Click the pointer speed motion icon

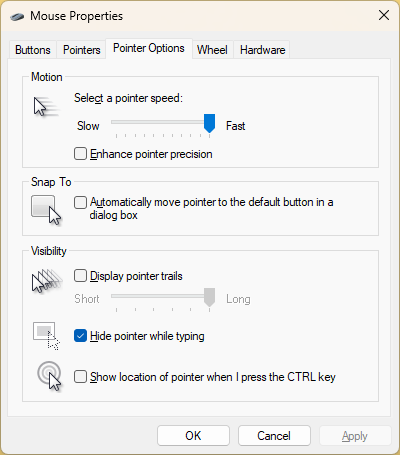pyautogui.click(x=46, y=107)
